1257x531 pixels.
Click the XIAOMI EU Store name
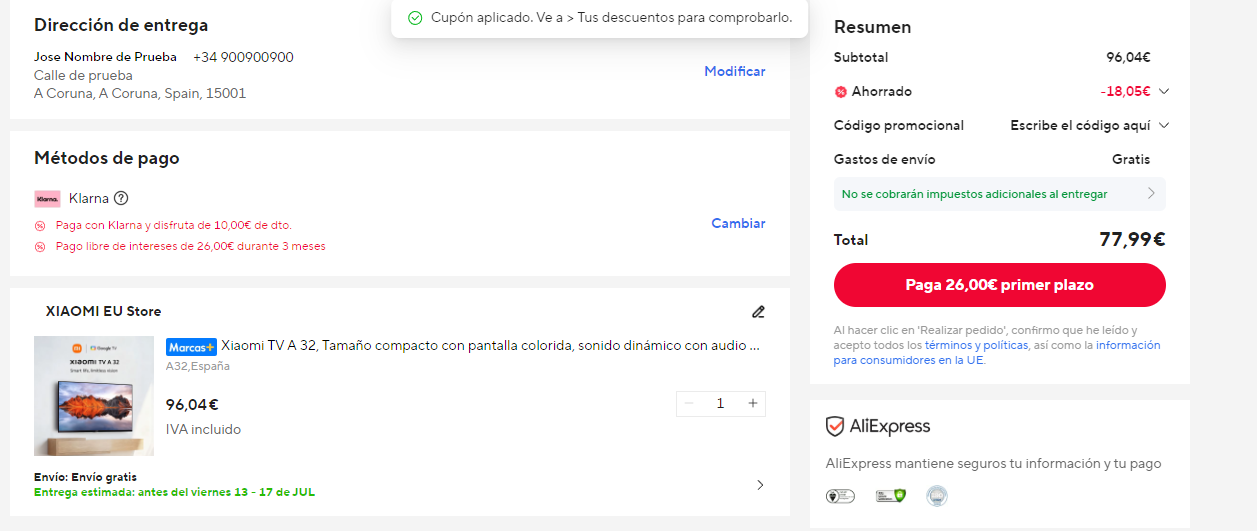click(103, 311)
